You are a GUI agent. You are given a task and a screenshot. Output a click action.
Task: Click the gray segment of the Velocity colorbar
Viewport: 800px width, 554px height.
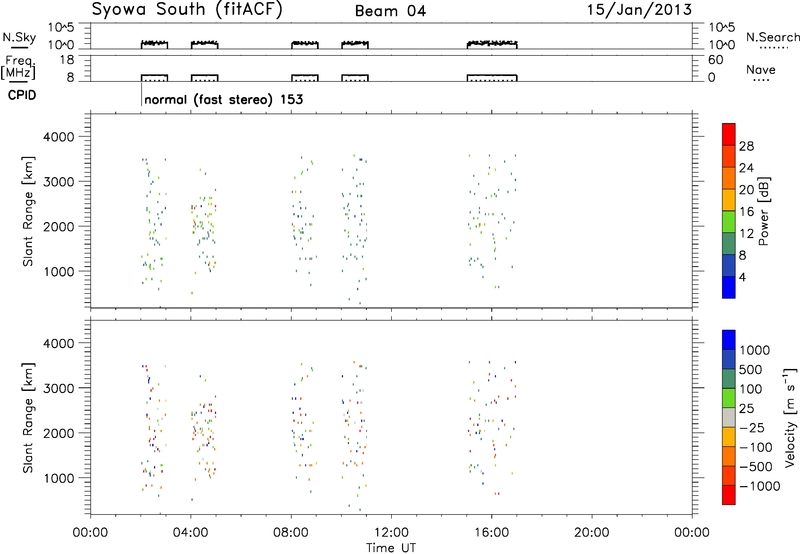[729, 417]
